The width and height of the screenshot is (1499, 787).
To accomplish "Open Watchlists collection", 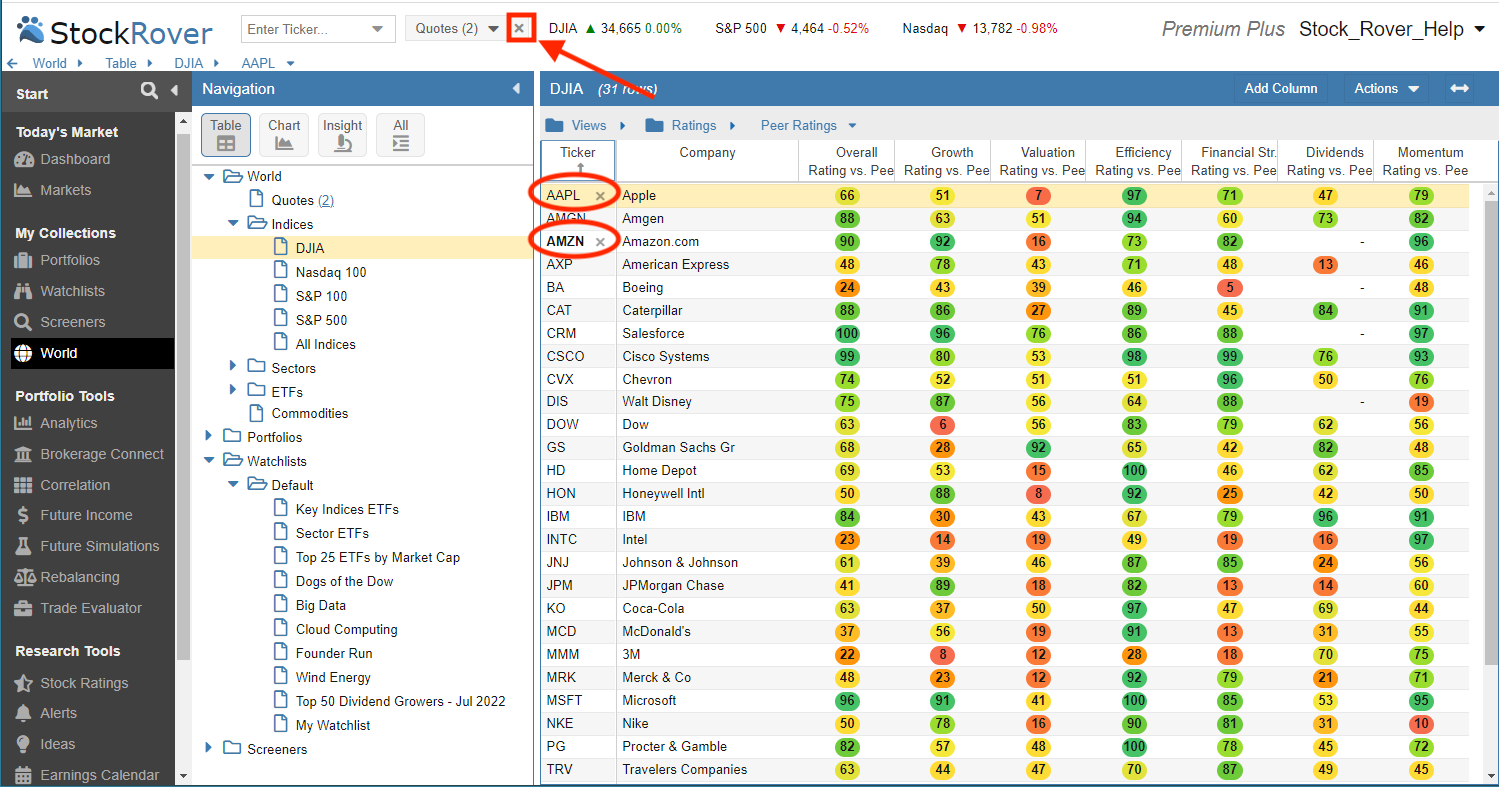I will tap(59, 291).
